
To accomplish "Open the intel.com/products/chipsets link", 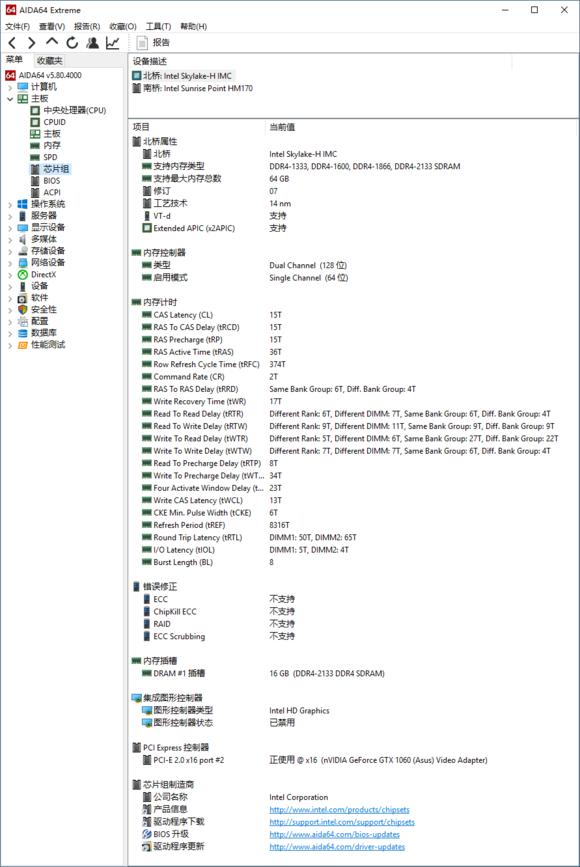I will pyautogui.click(x=339, y=809).
